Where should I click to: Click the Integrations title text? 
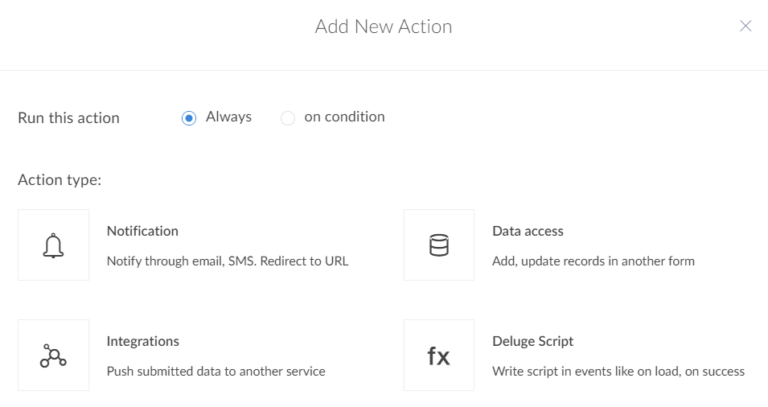[x=143, y=341]
